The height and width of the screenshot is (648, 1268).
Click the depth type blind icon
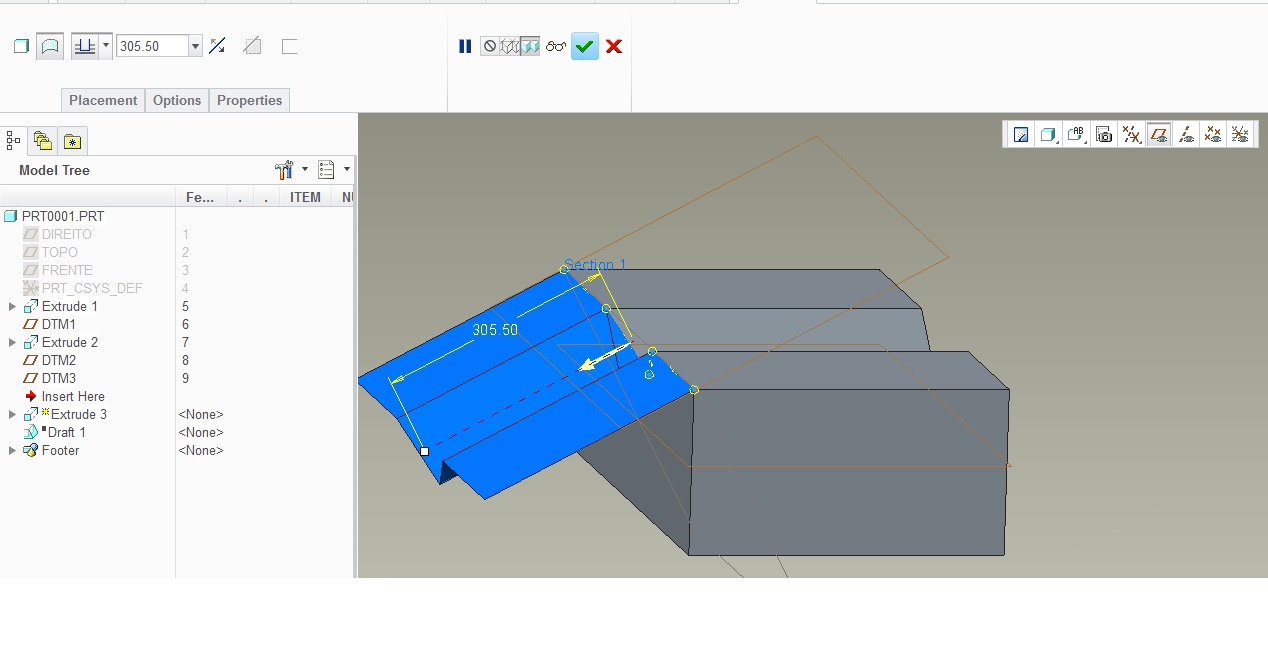coord(86,46)
